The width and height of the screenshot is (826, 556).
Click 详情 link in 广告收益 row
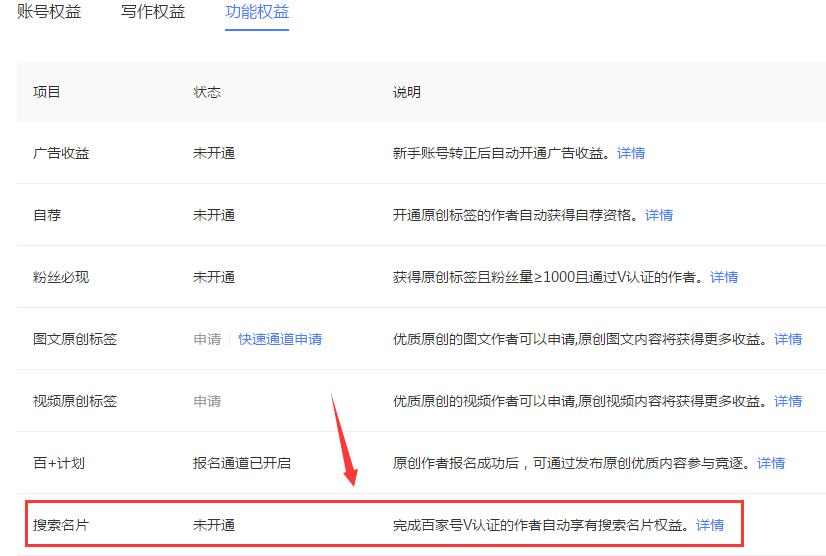631,153
